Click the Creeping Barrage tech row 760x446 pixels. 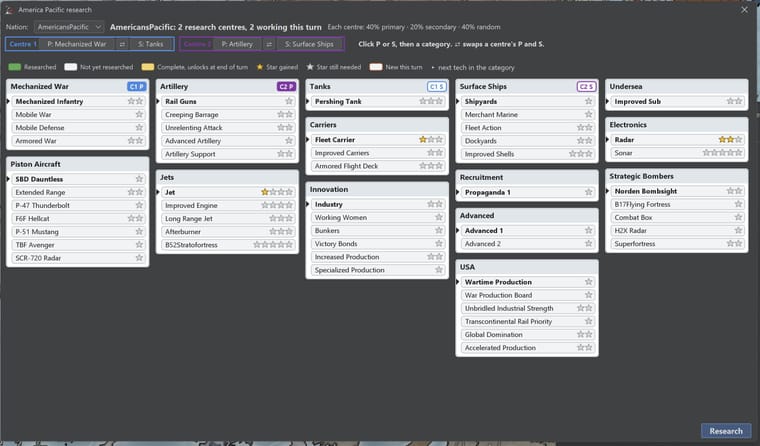[x=227, y=114]
